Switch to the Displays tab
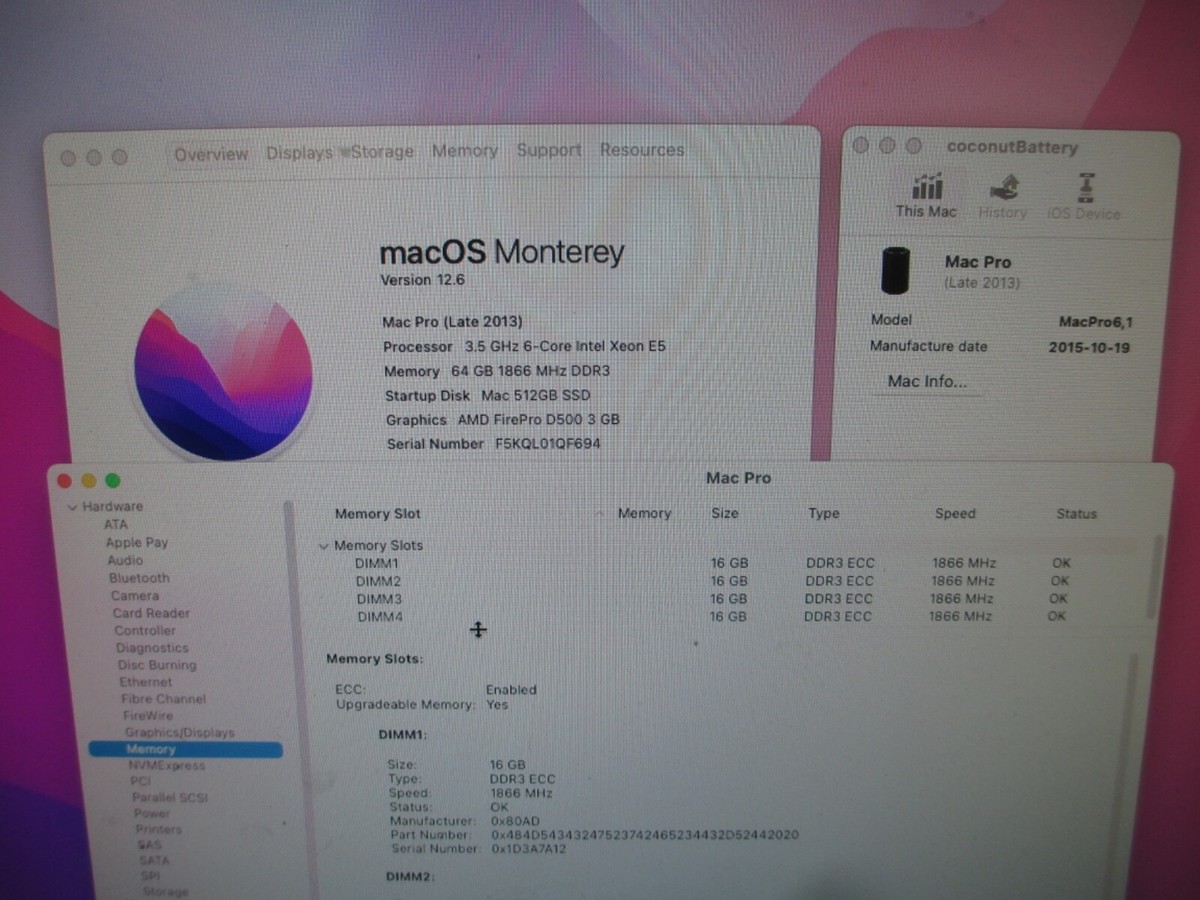Viewport: 1200px width, 900px height. coord(298,153)
